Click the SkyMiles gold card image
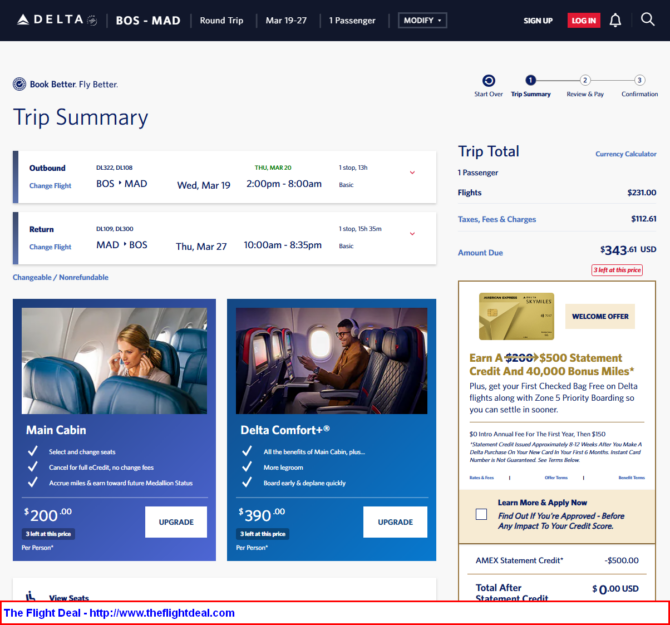 [x=516, y=316]
